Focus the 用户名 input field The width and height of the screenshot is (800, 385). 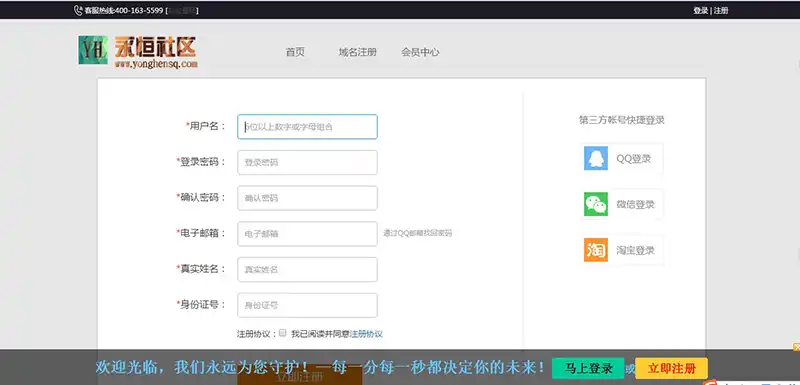coord(307,126)
